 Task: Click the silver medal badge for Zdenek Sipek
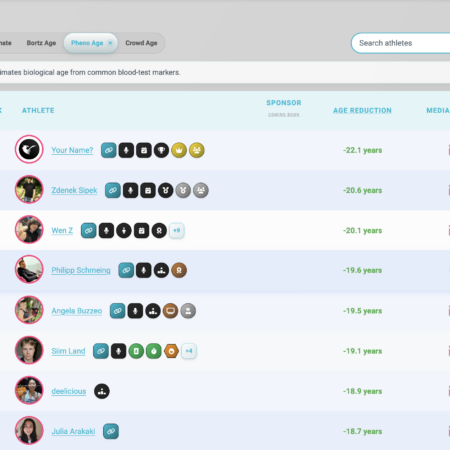click(183, 190)
